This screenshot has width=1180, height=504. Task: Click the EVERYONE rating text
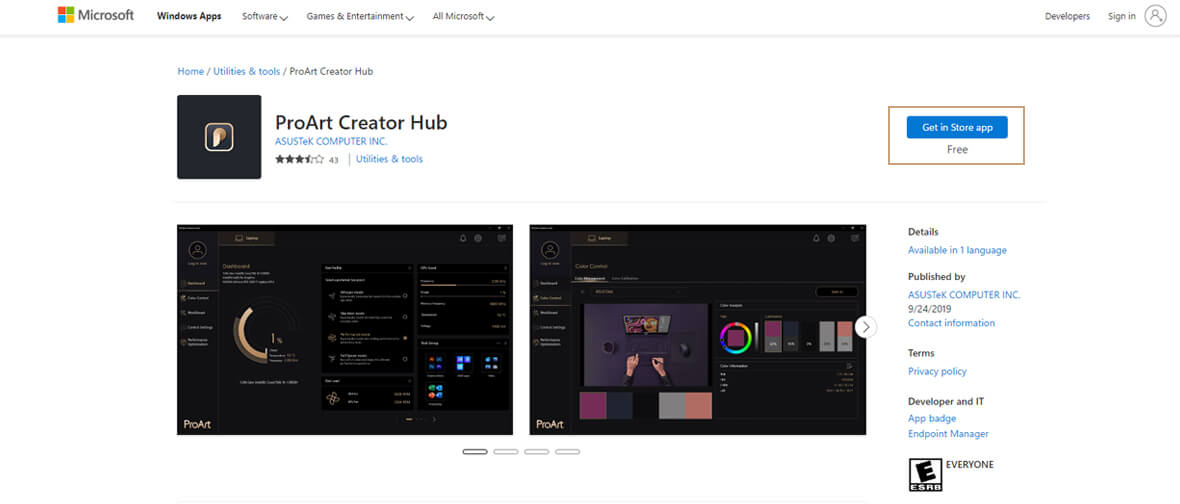point(970,465)
